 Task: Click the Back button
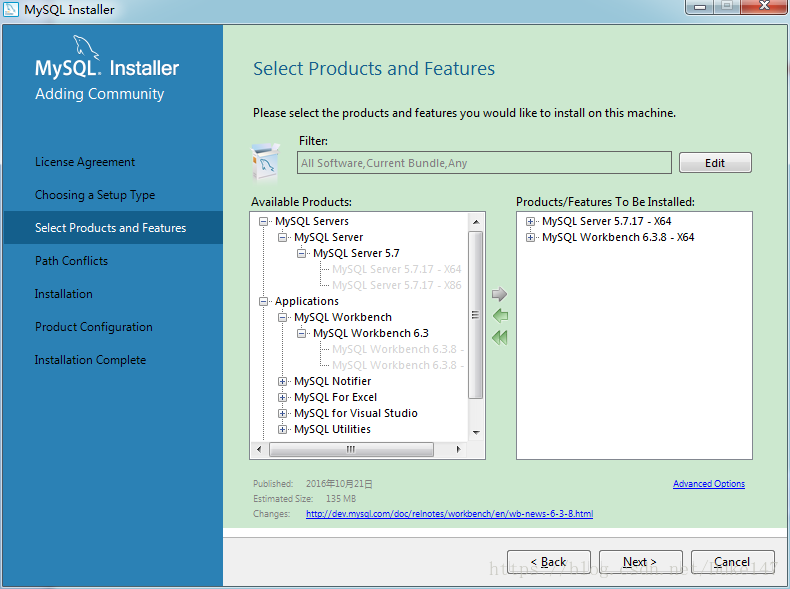[548, 562]
